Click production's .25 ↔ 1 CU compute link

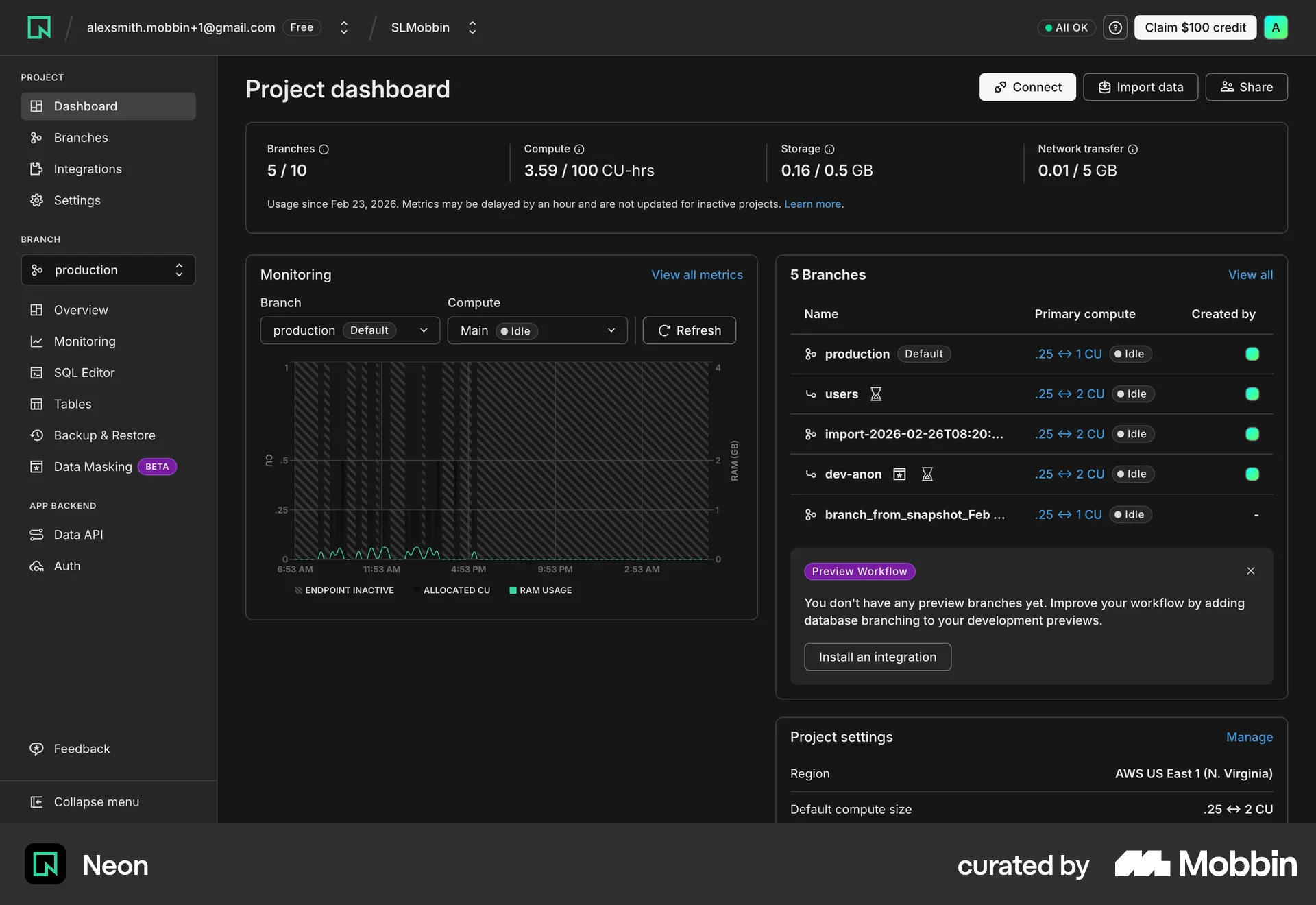click(1069, 354)
